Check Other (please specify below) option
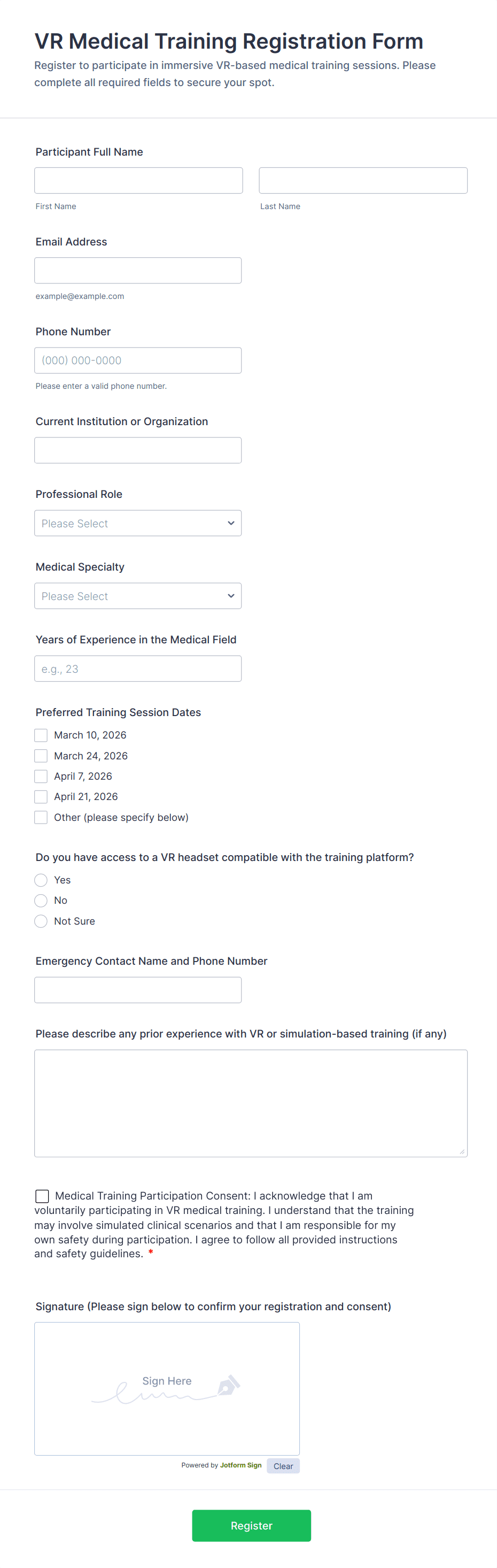497x1568 pixels. [x=41, y=818]
